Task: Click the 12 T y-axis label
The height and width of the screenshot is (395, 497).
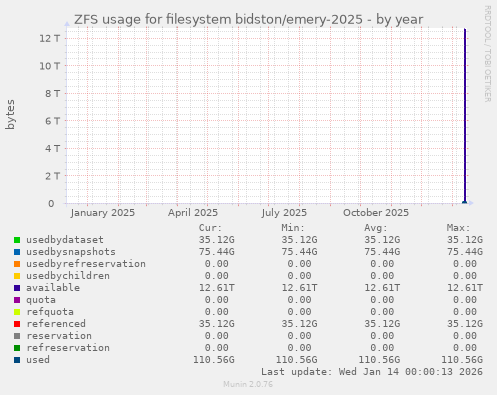Action: (x=50, y=38)
